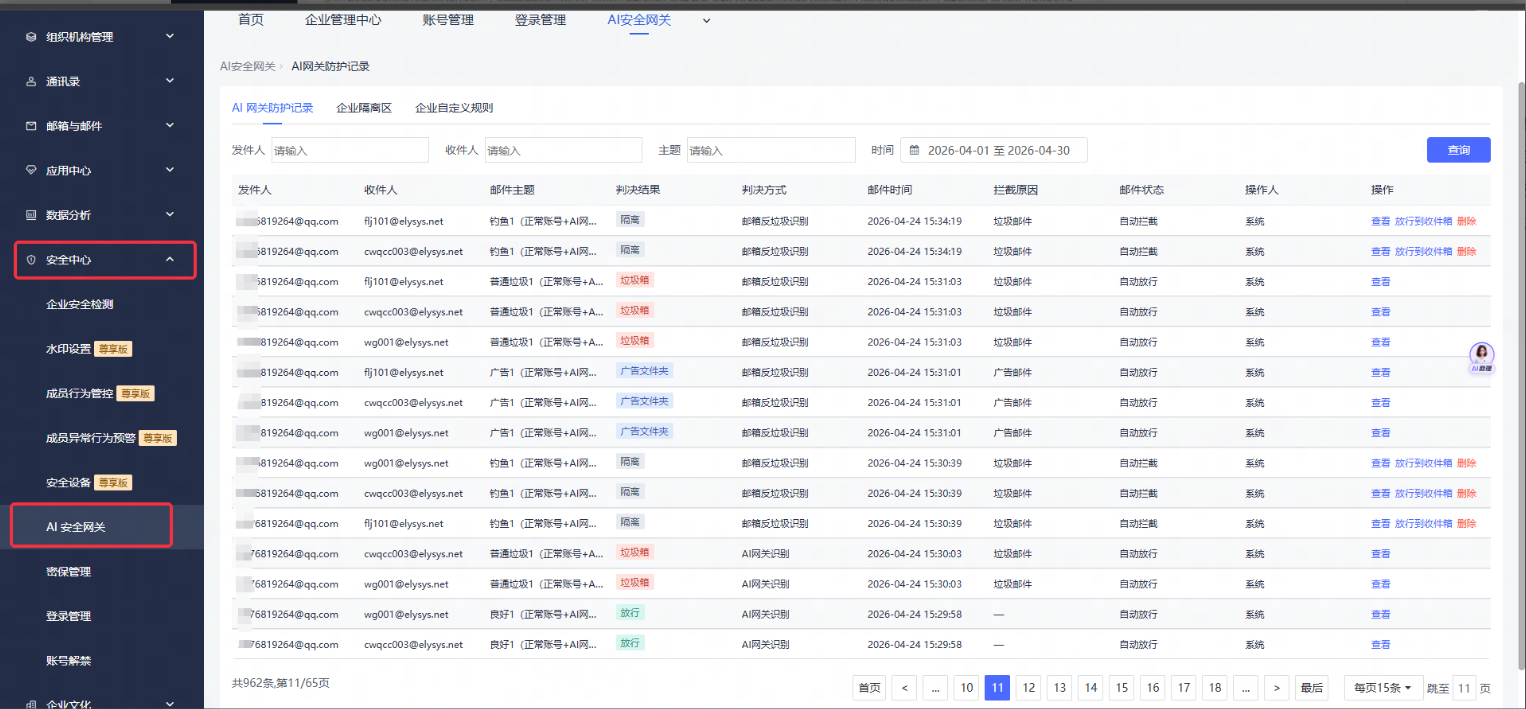This screenshot has width=1526, height=709.
Task: Switch to the 账号管理 top tab
Action: 448,20
